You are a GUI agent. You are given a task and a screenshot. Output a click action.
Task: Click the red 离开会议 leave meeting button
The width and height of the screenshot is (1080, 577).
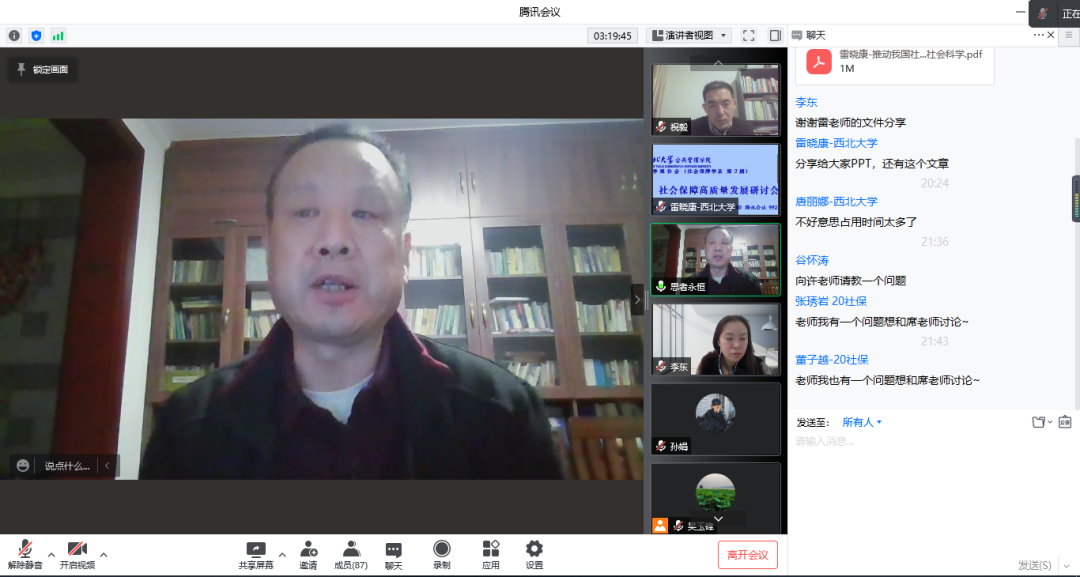pos(747,555)
